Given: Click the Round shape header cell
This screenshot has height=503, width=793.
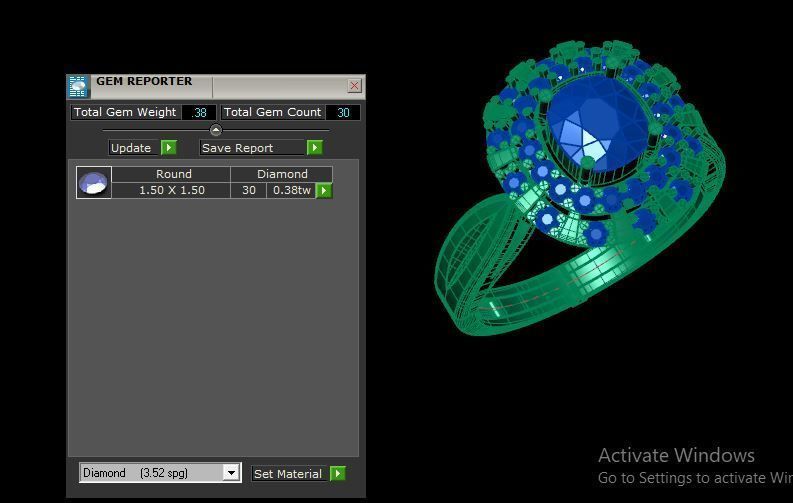Looking at the screenshot, I should (171, 174).
